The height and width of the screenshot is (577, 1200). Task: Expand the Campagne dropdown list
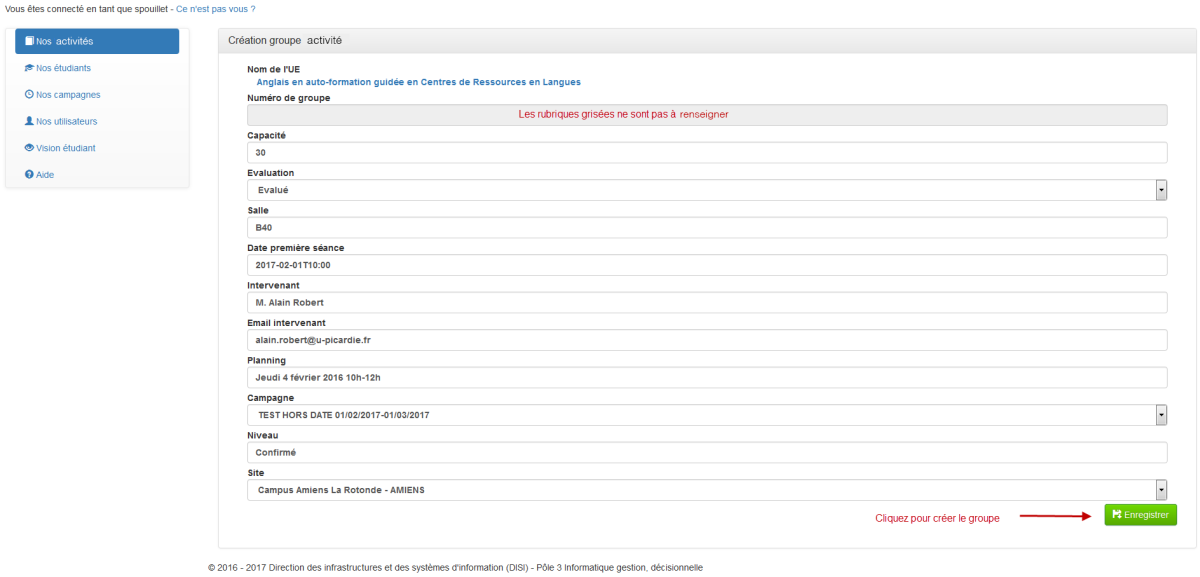click(706, 415)
